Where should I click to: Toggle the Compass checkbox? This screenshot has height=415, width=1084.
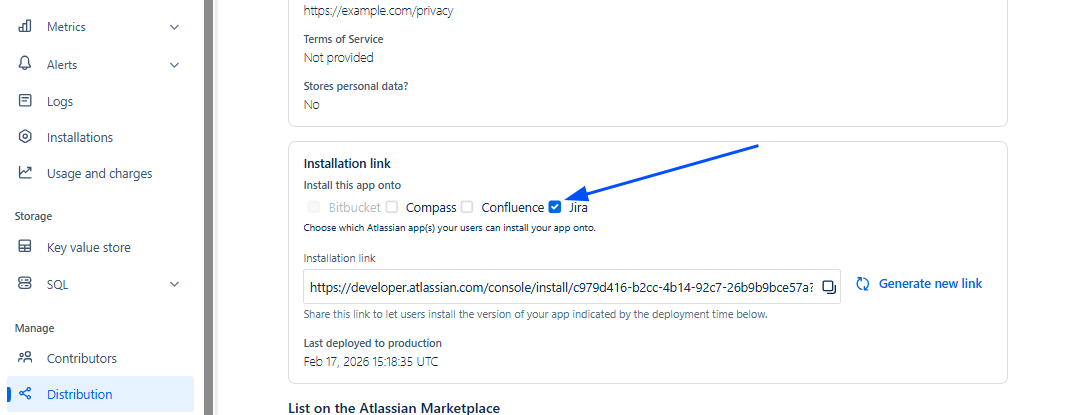(392, 206)
